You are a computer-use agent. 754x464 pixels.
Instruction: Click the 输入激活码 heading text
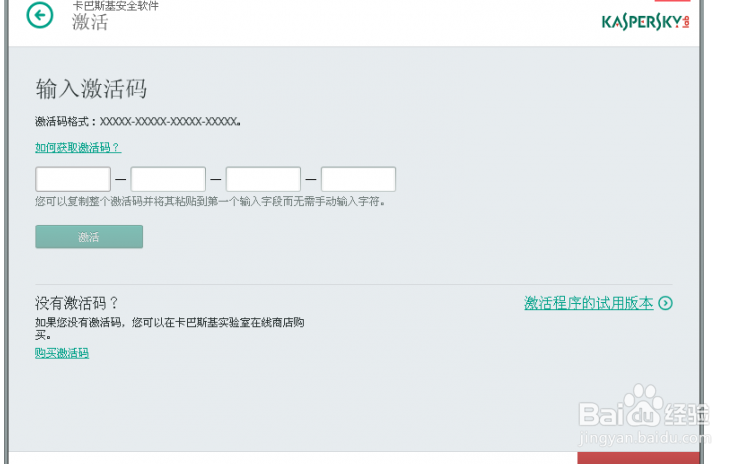91,88
